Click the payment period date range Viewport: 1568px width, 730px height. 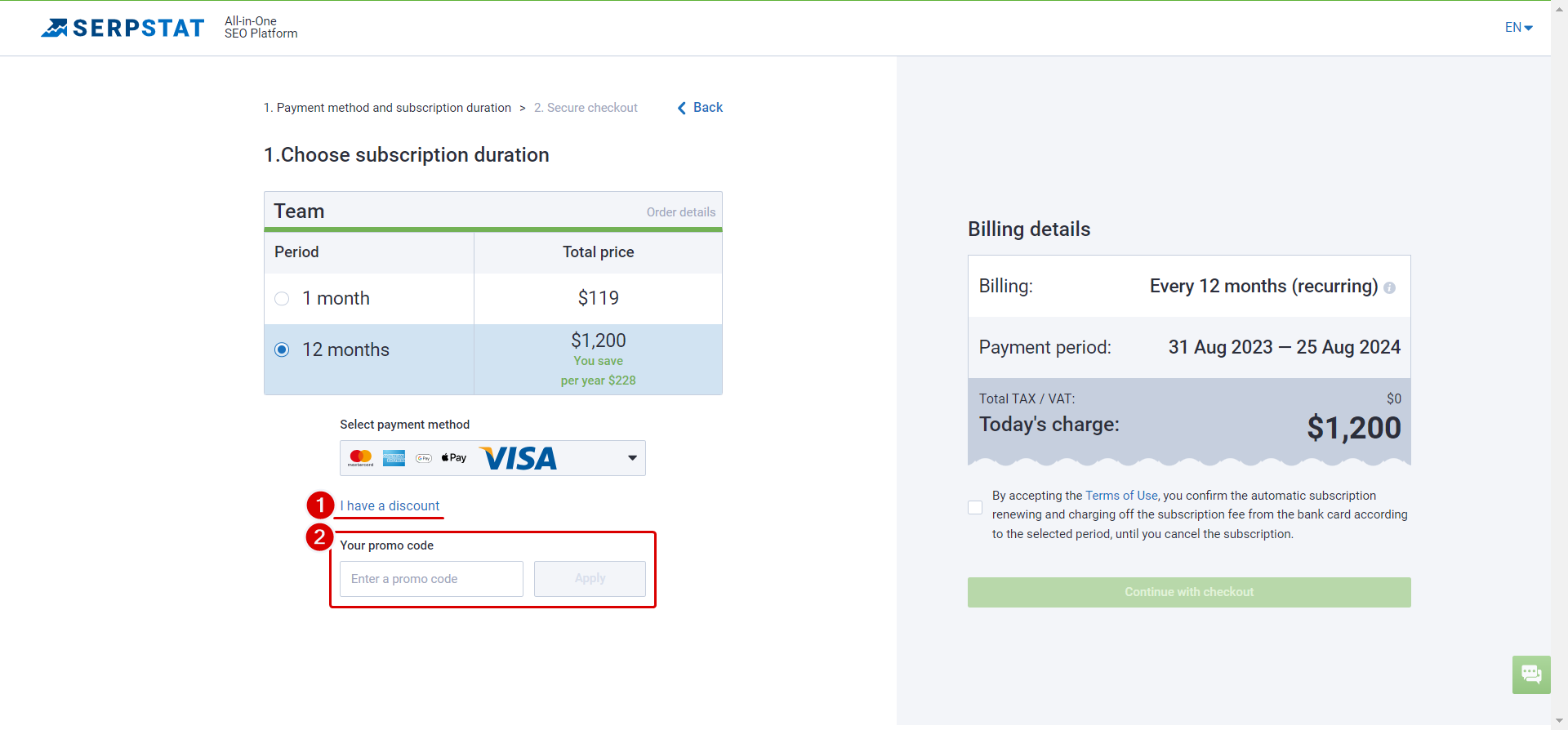(x=1285, y=348)
